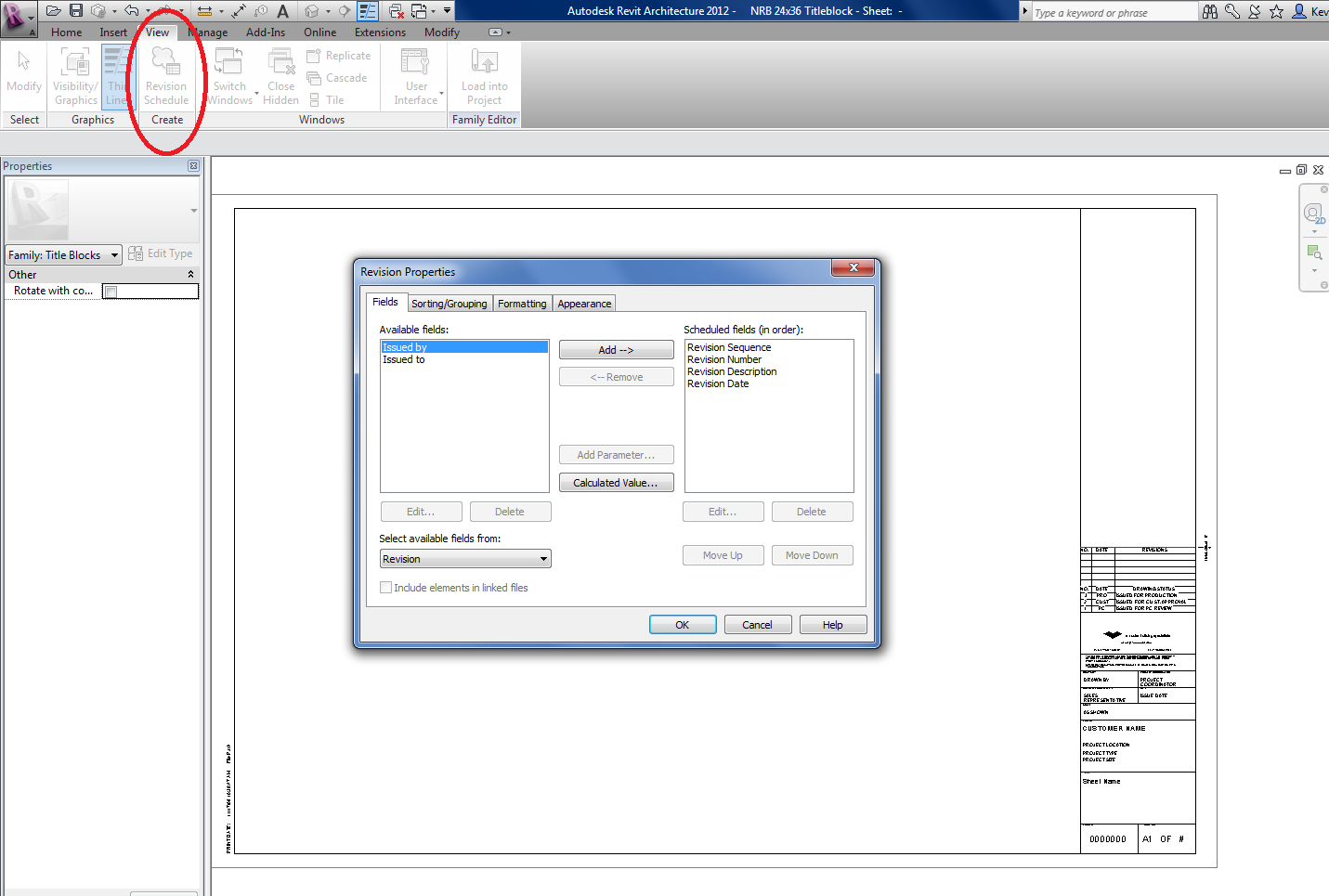The image size is (1329, 896).
Task: Open Visibility/Graphics from the ribbon
Action: pos(75,76)
